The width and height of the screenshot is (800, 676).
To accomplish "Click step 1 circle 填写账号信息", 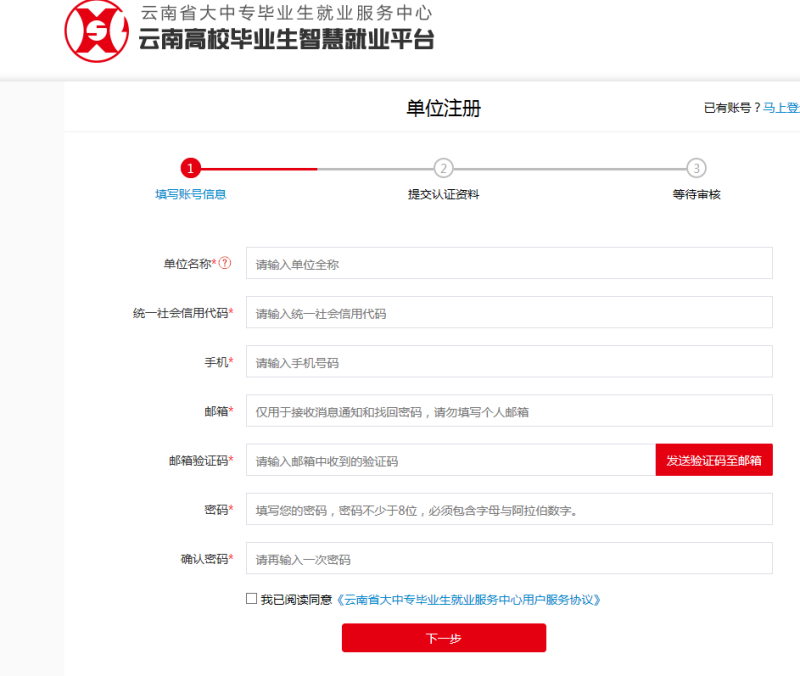I will 190,168.
